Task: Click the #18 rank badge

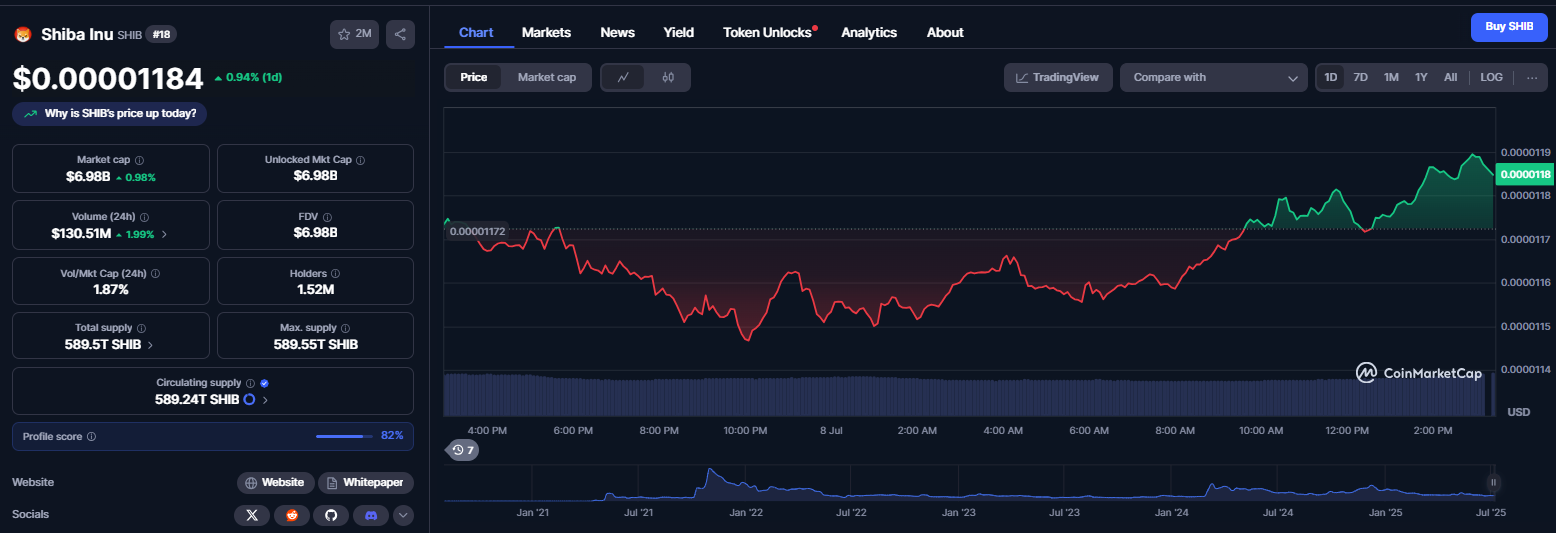Action: (161, 34)
